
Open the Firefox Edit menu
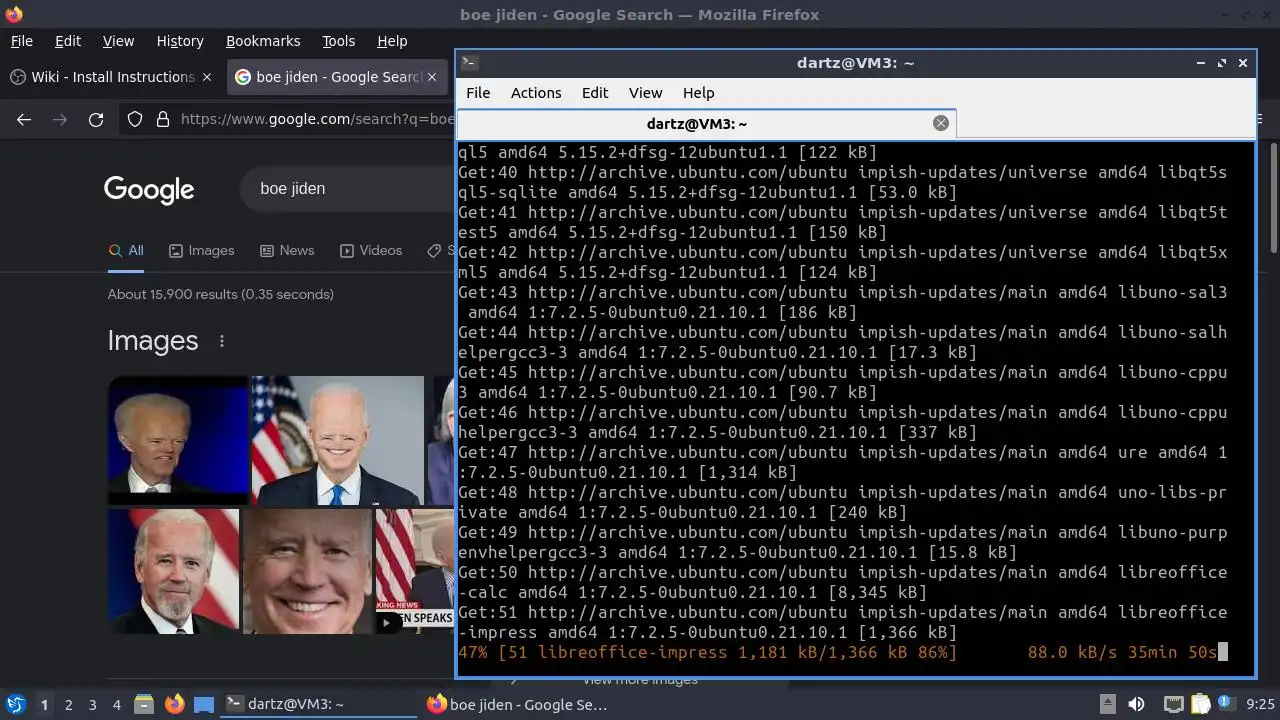(x=68, y=41)
